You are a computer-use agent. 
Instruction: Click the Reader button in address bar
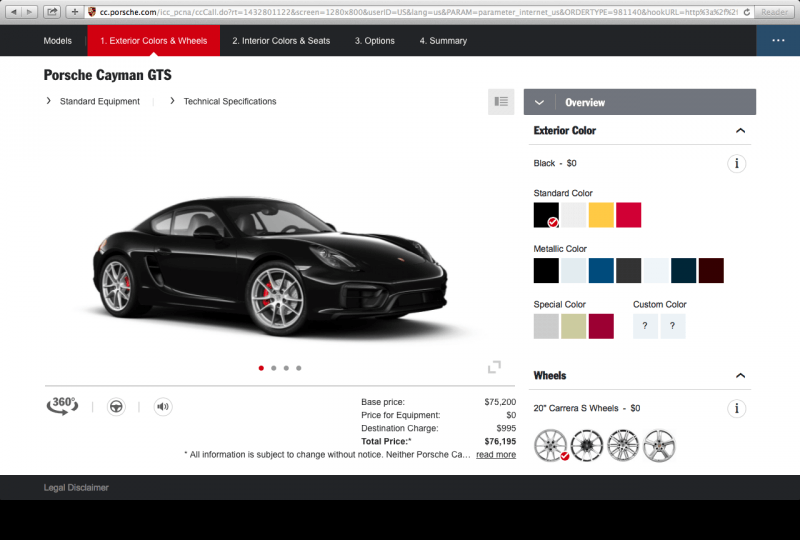774,12
